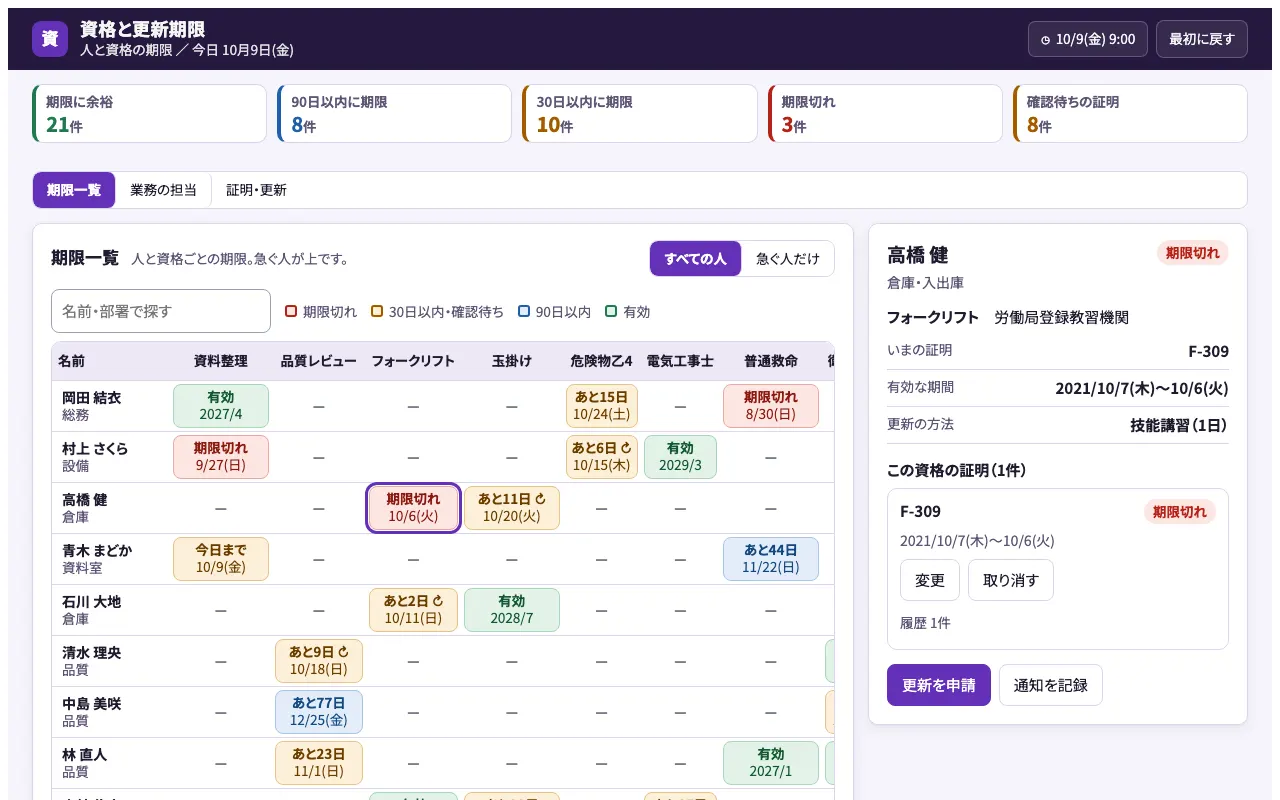Open the 期限に余裕 21件 summary card

coord(149,114)
